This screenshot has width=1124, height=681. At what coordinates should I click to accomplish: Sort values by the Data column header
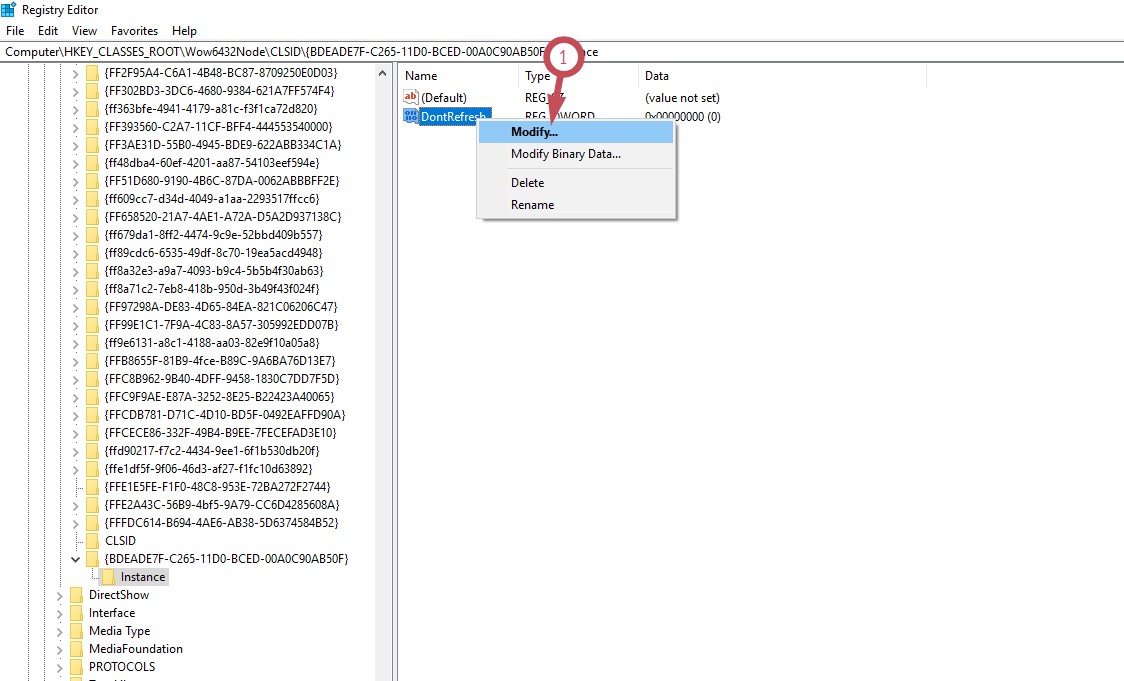pyautogui.click(x=656, y=76)
